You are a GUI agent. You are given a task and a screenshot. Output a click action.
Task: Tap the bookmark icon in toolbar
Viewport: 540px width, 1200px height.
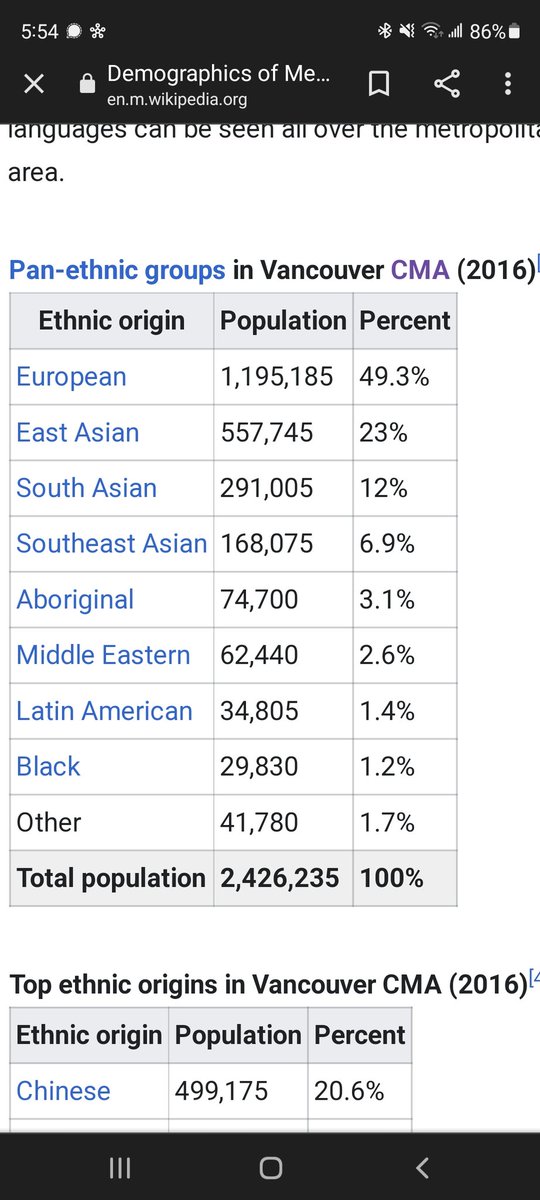point(379,85)
